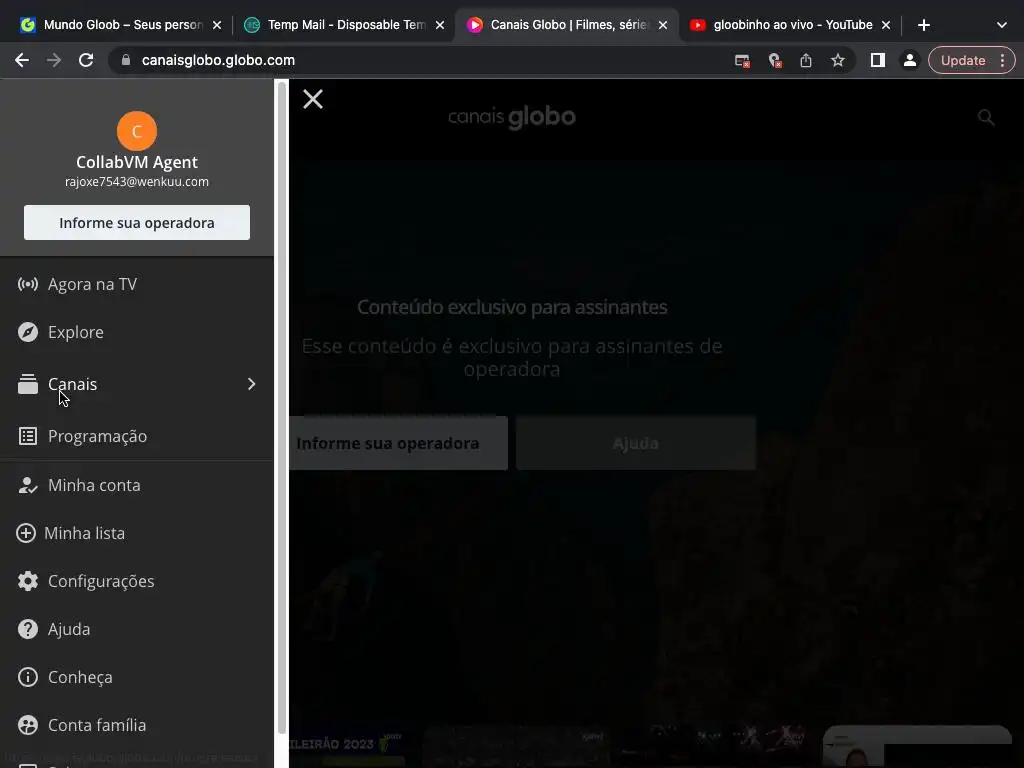Click the Canais stack icon
Viewport: 1024px width, 768px height.
point(27,384)
